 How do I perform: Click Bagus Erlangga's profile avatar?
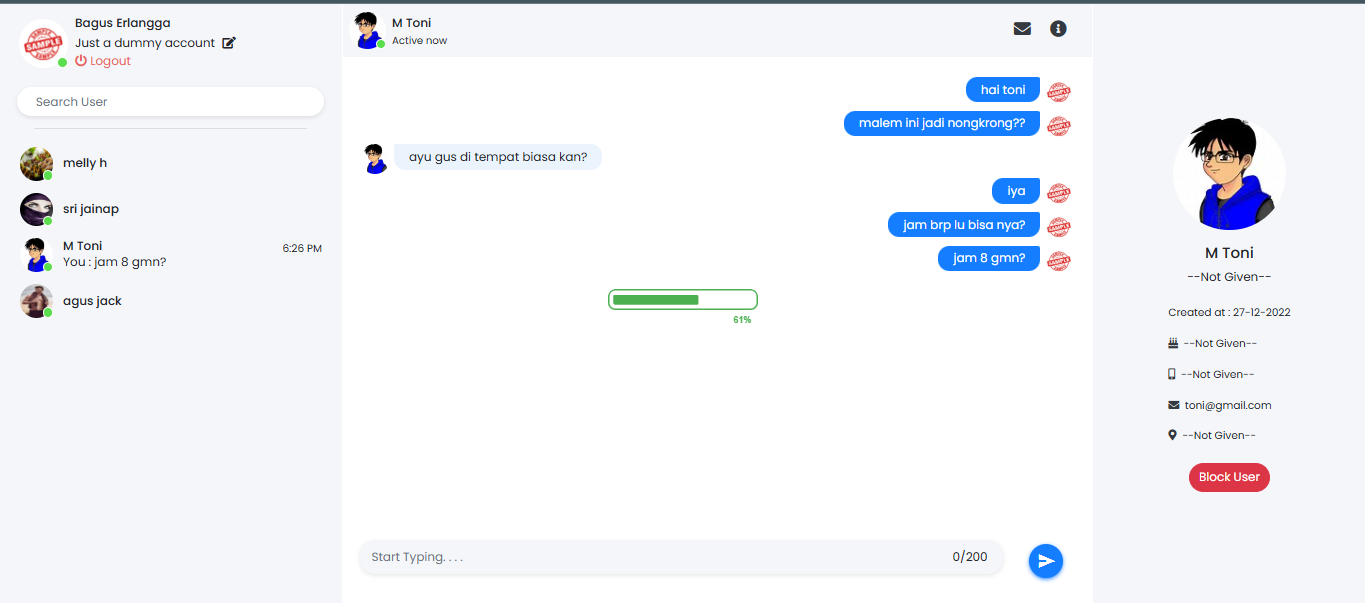[x=43, y=43]
